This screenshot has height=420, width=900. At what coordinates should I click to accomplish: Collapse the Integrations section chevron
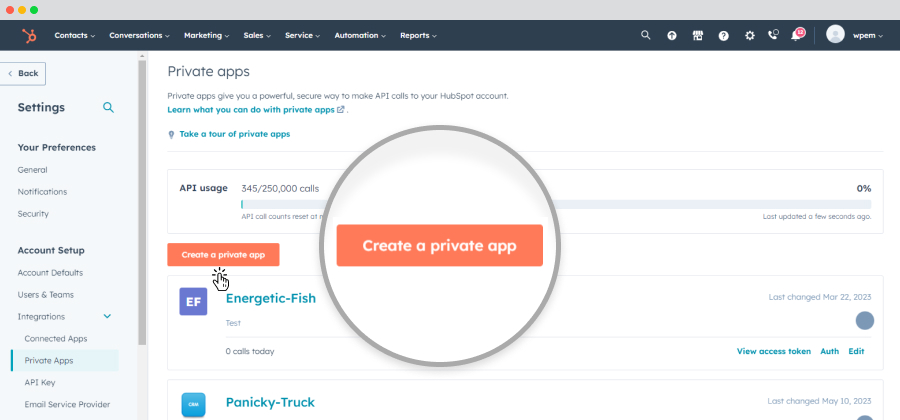[x=107, y=317]
